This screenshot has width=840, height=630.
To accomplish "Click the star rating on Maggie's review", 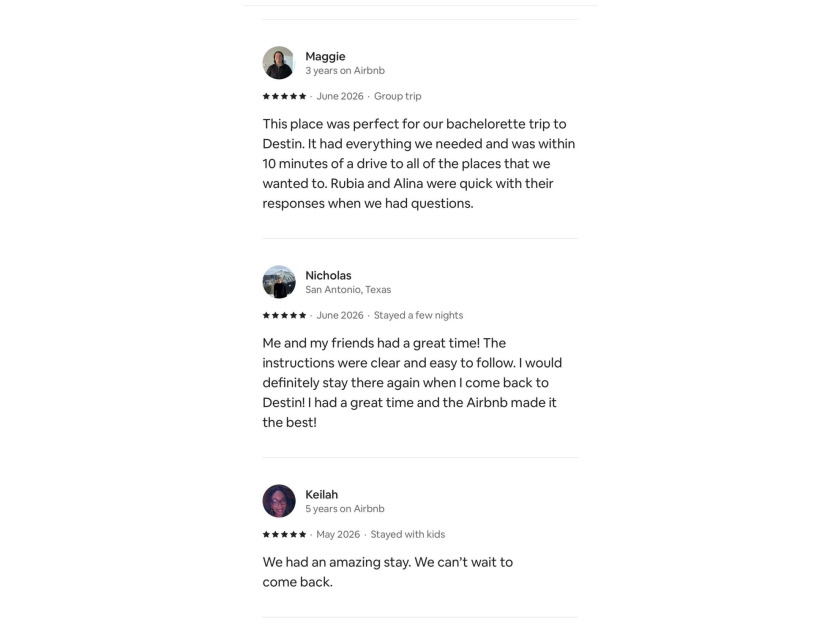I will [284, 96].
